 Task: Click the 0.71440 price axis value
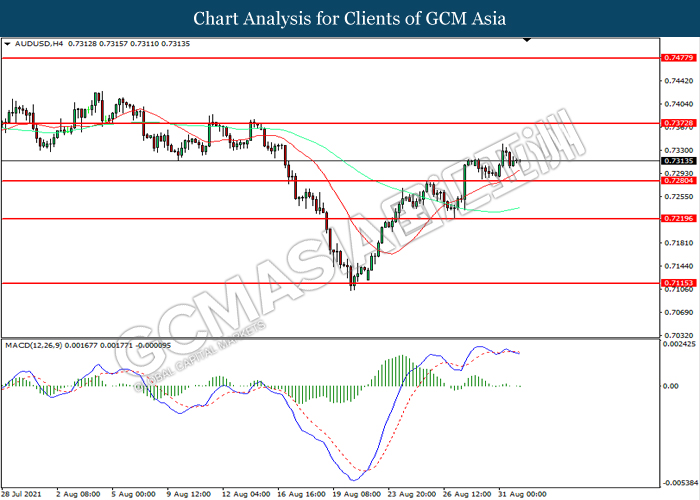(x=679, y=266)
